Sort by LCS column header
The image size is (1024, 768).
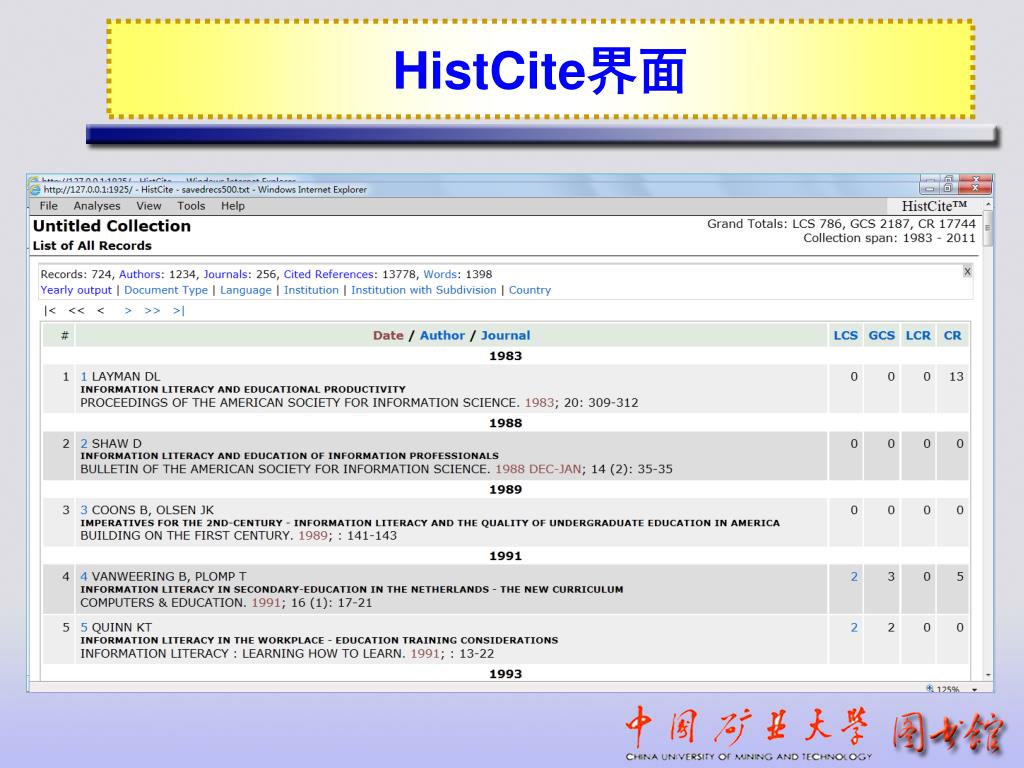click(846, 336)
